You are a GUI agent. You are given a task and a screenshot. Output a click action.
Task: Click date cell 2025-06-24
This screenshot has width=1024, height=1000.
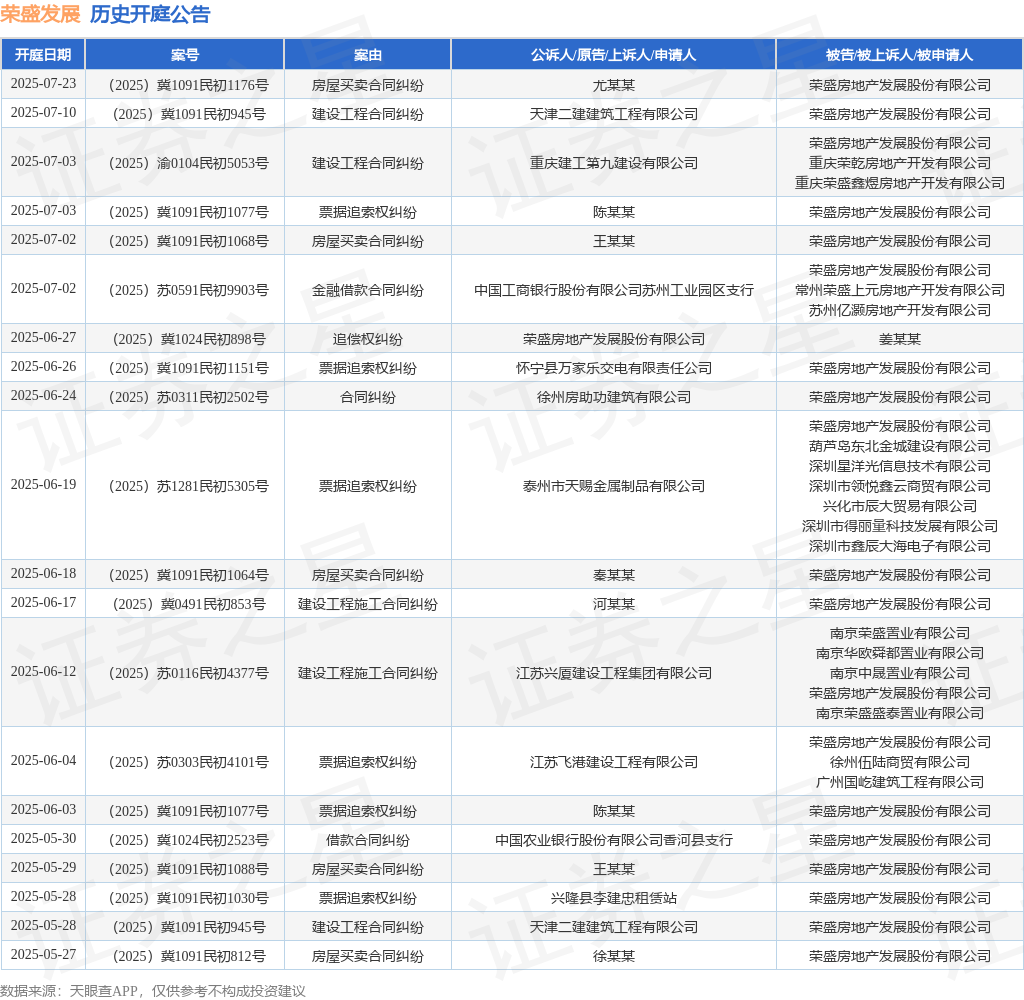click(x=43, y=396)
